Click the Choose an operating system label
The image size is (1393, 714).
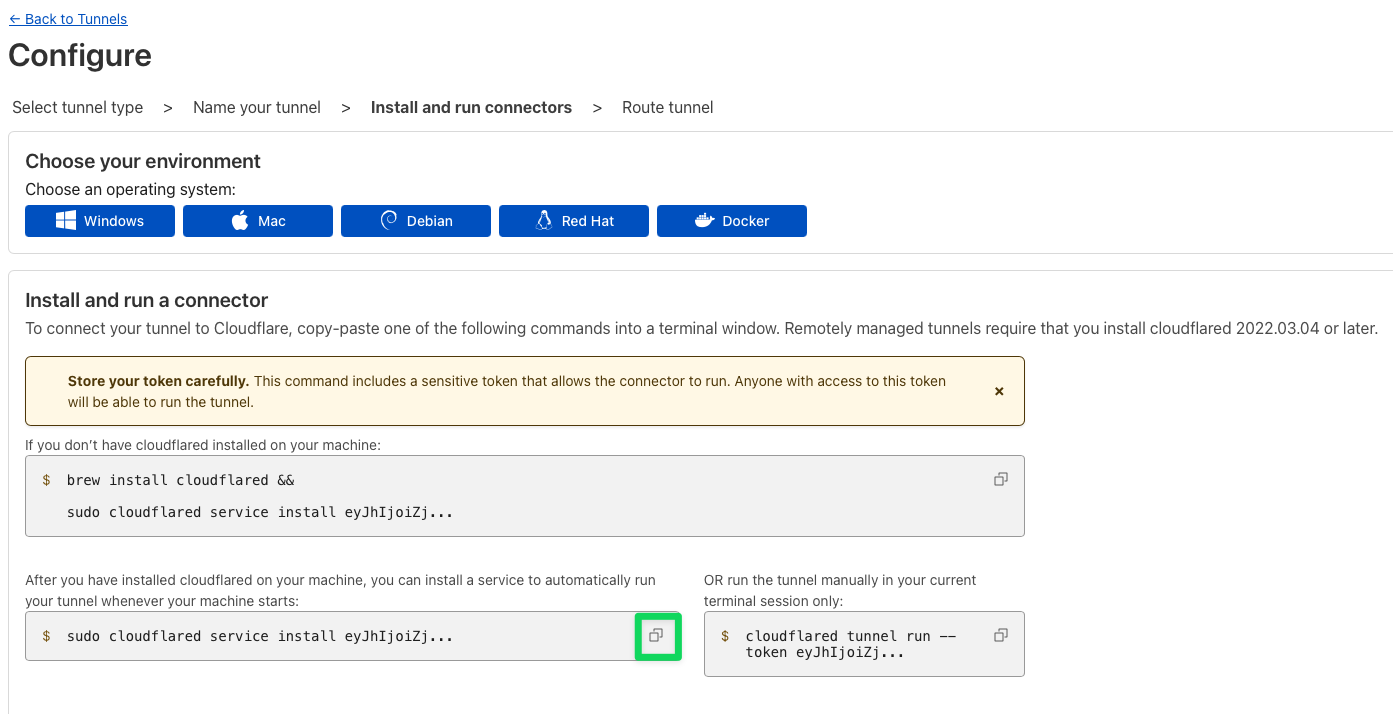(x=131, y=189)
